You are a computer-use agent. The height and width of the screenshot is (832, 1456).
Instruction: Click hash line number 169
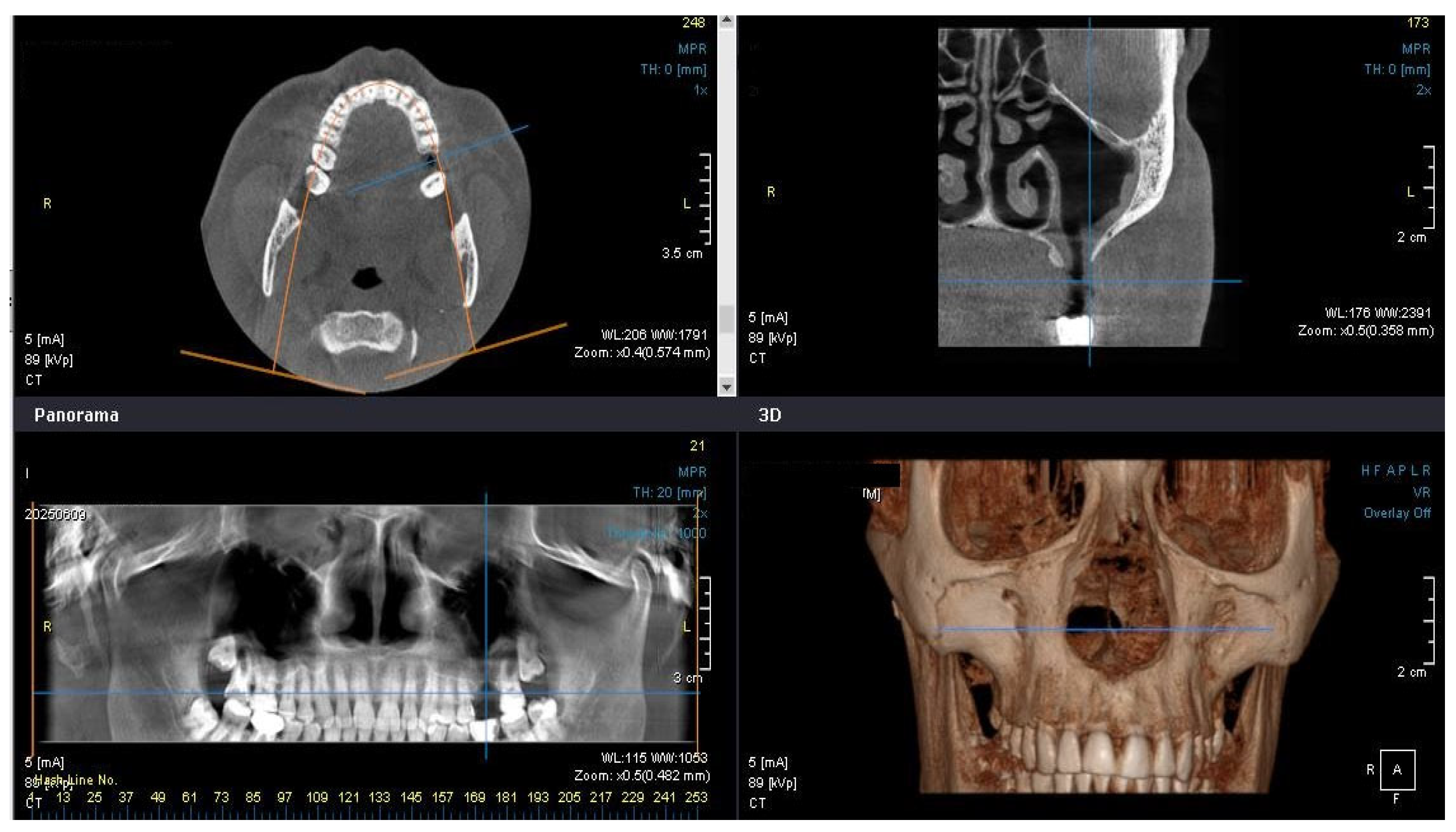[475, 797]
